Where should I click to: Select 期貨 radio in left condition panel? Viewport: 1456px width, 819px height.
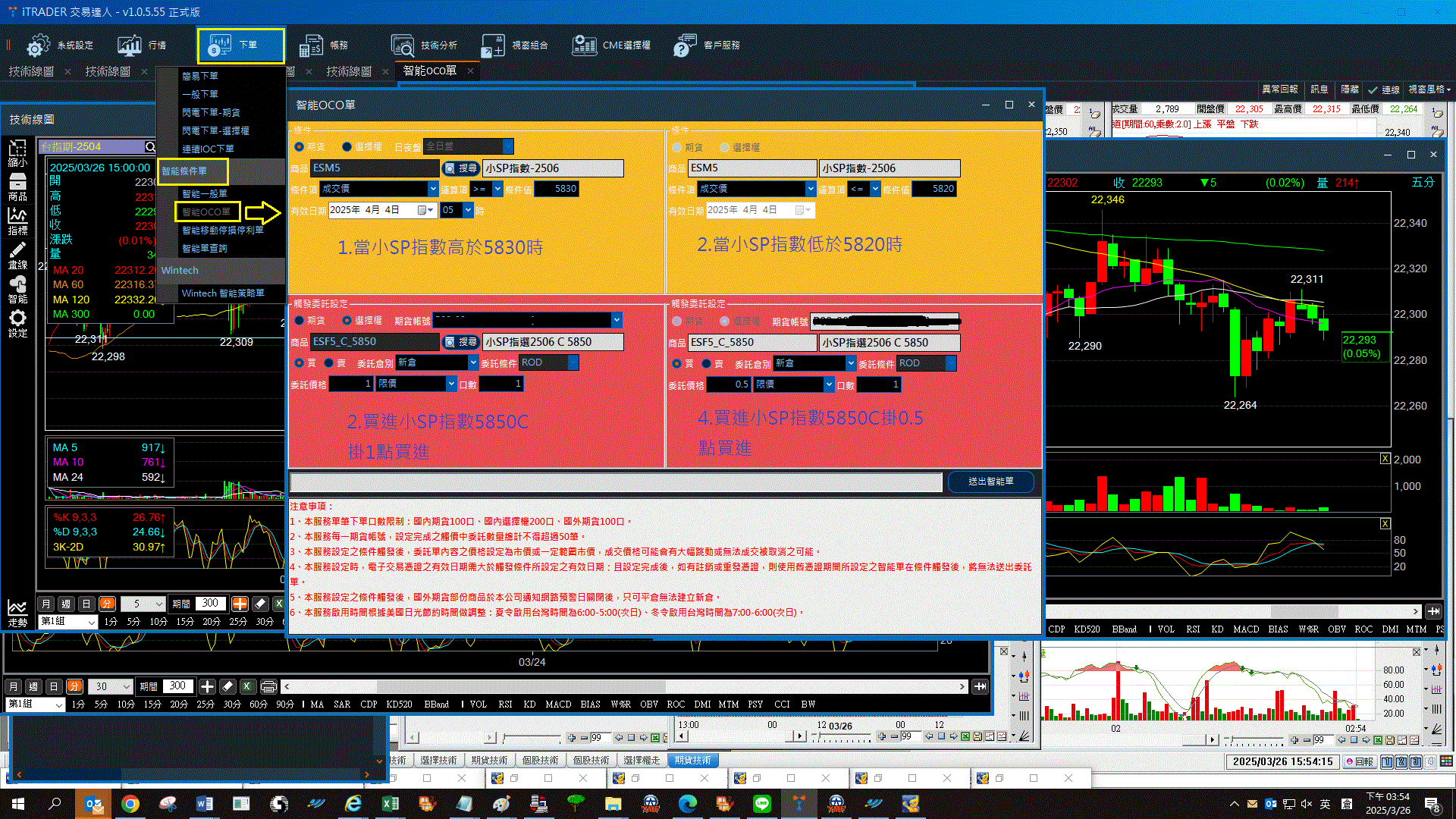click(300, 147)
